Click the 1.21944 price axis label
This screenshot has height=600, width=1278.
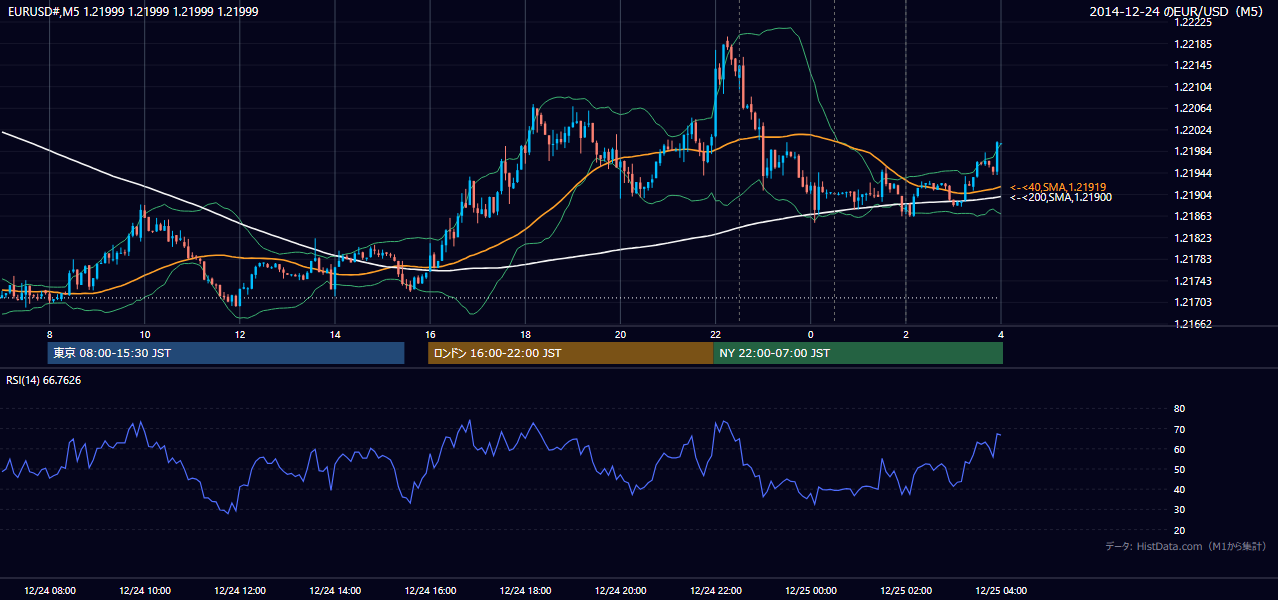click(1191, 173)
